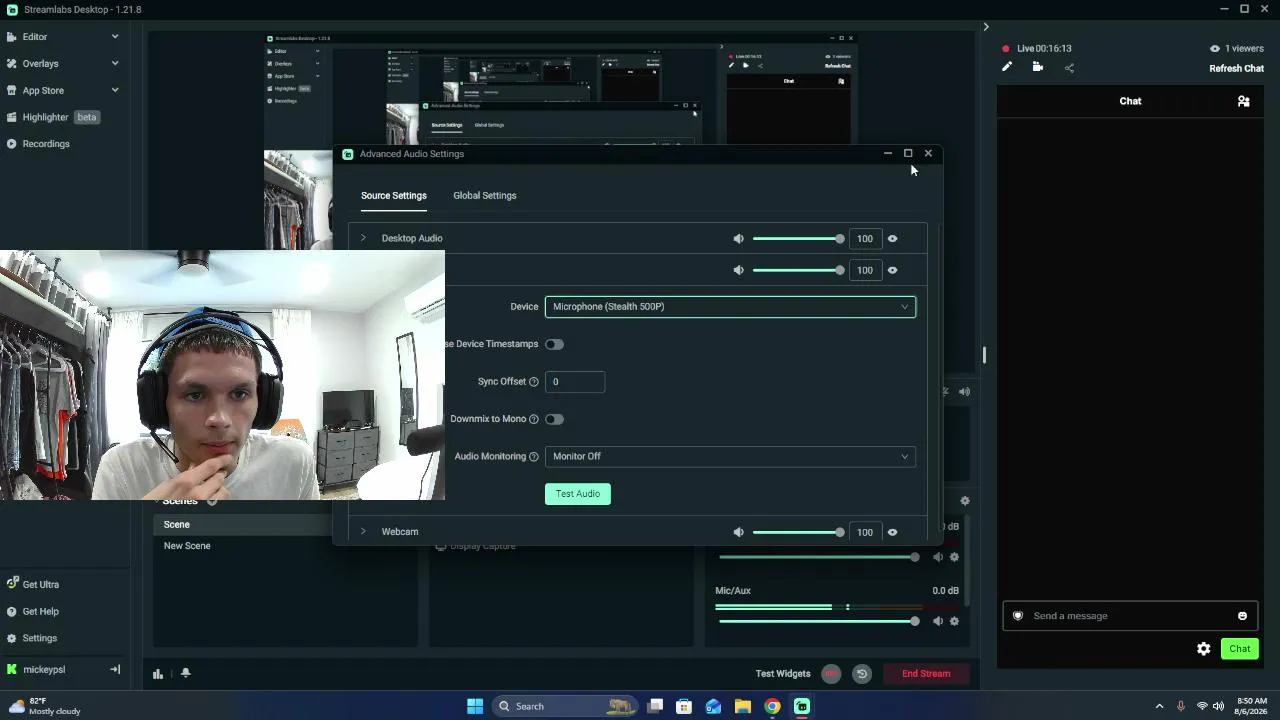Mute the Webcam source speaker icon

coord(738,532)
